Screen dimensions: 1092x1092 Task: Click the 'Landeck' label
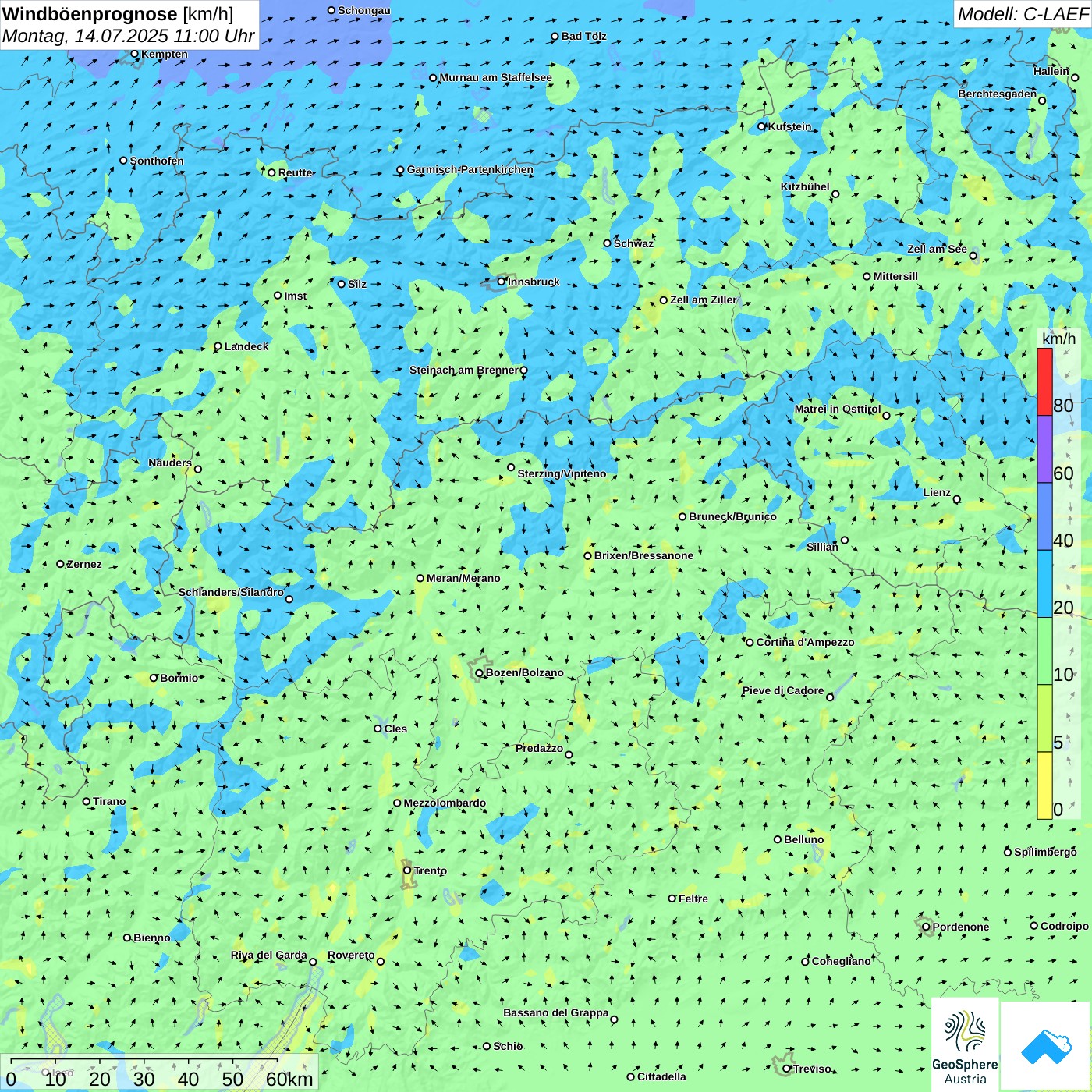coord(246,346)
